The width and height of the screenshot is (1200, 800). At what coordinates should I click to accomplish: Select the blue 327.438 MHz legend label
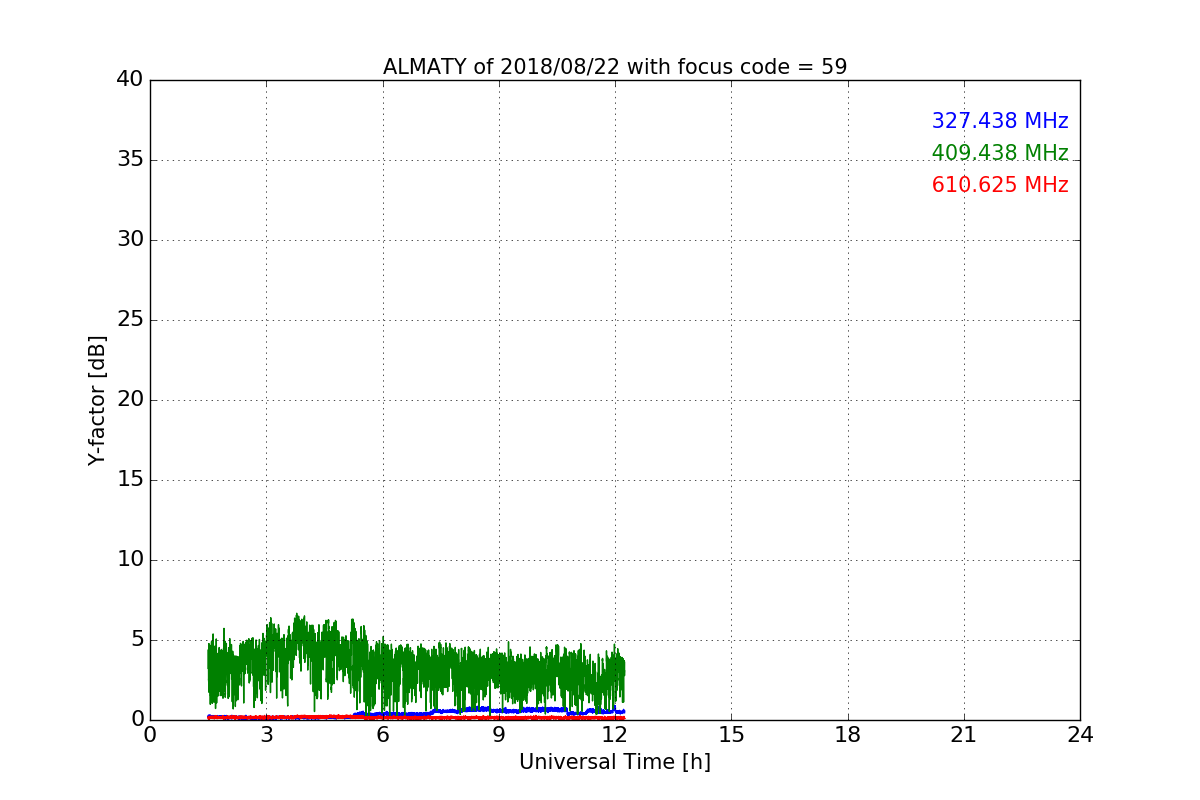coord(1000,121)
